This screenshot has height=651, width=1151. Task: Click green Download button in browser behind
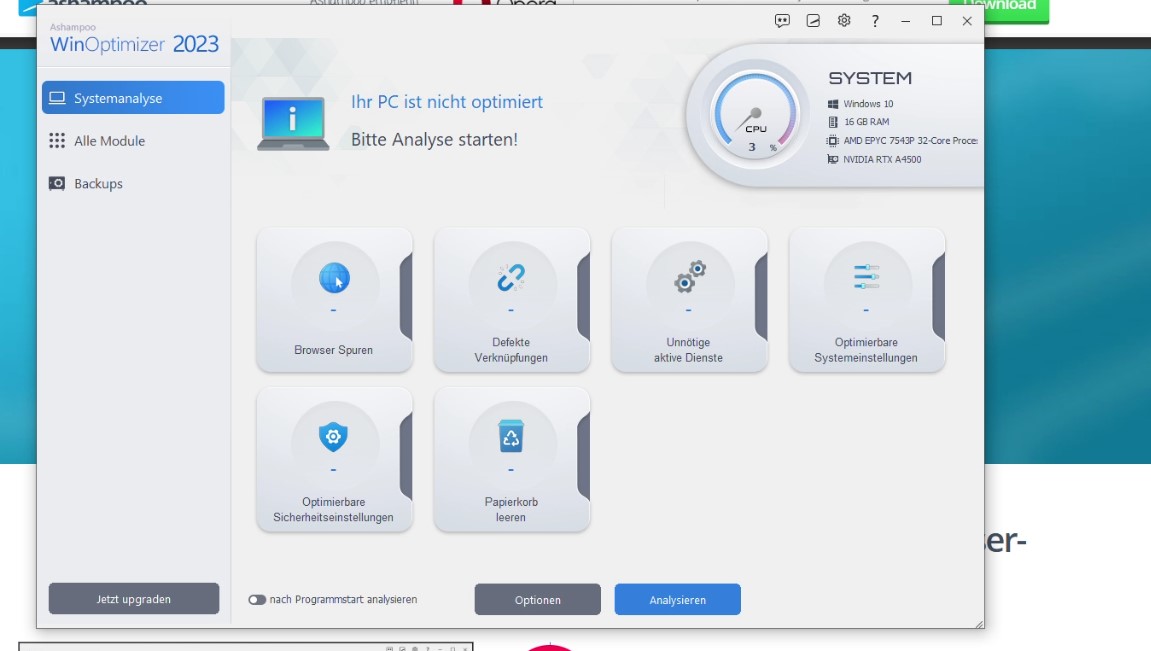tap(1017, 10)
